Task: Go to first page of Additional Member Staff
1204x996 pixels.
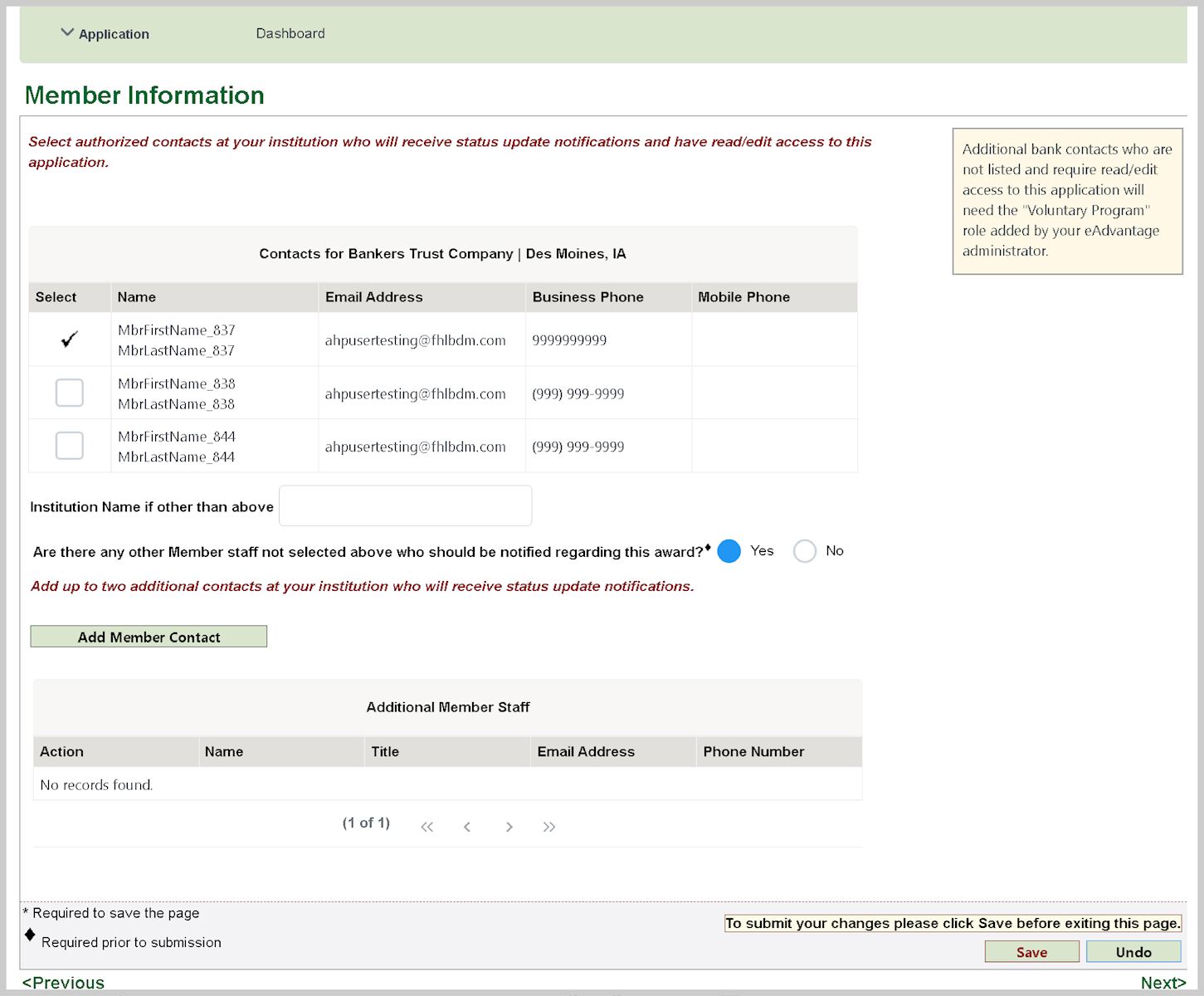Action: (x=427, y=827)
